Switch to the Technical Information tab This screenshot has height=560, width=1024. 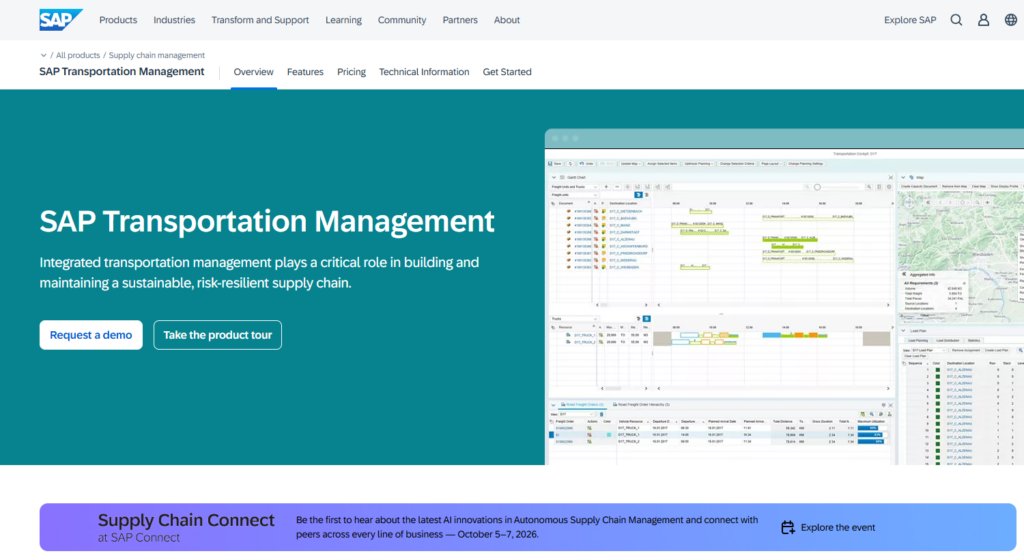424,72
